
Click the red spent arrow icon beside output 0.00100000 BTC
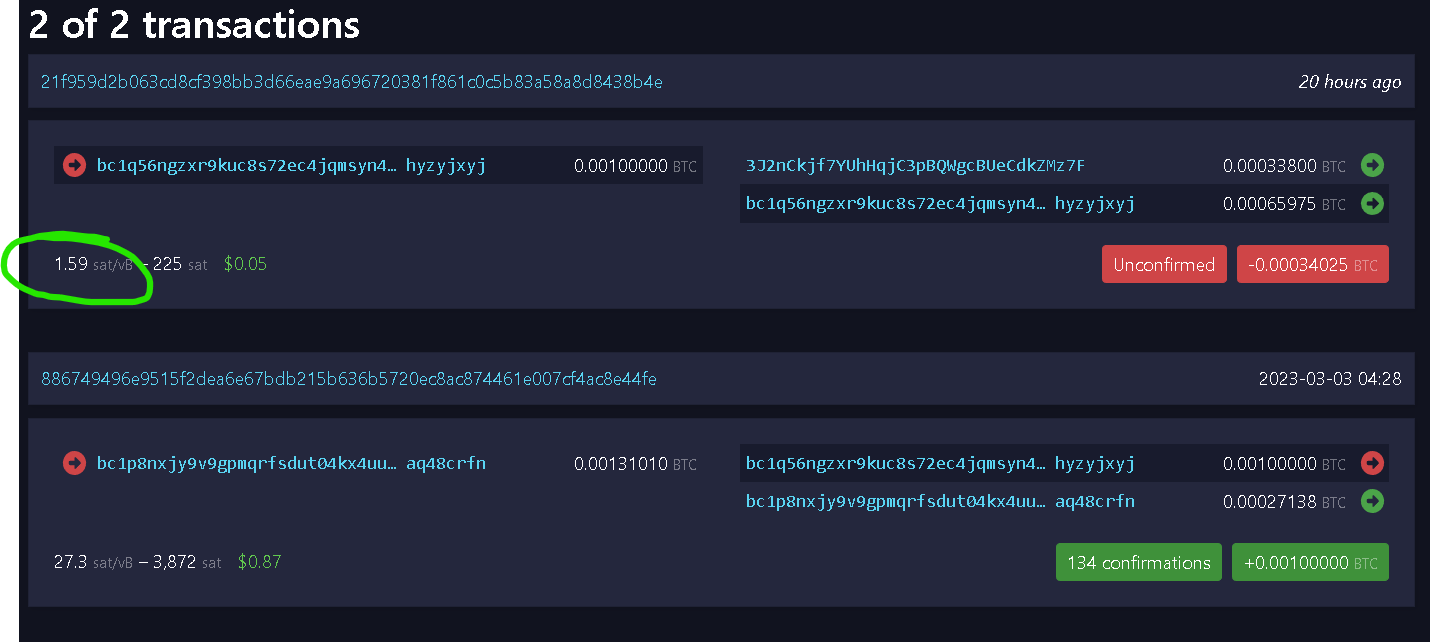1372,463
